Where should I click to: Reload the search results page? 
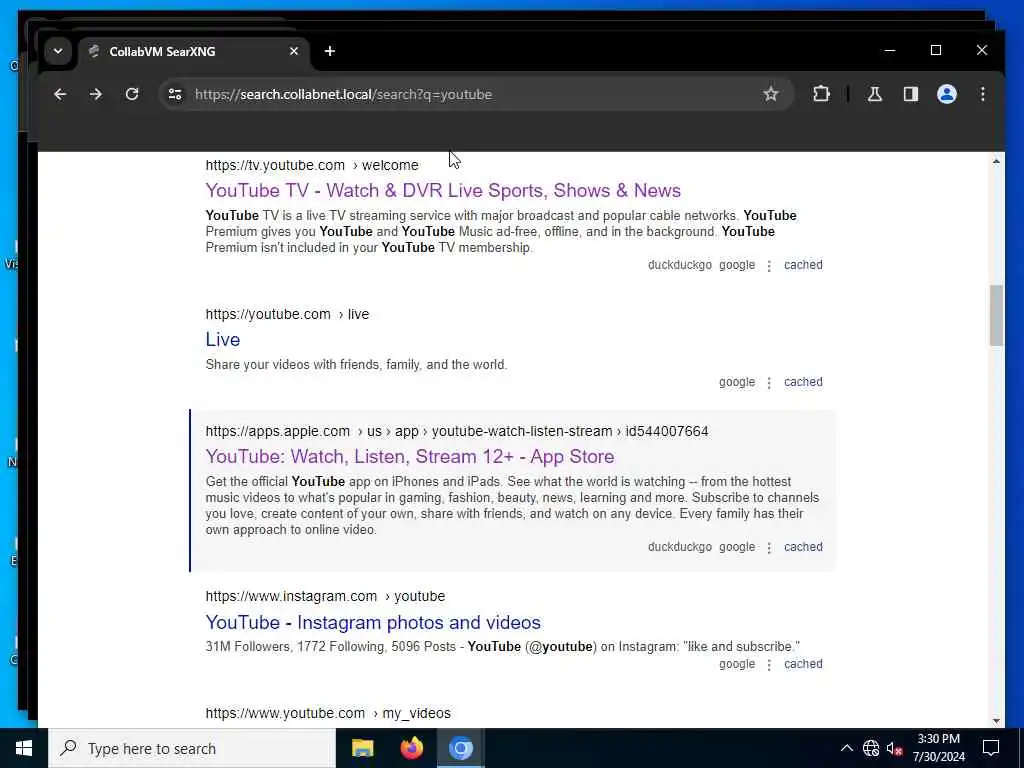(x=132, y=94)
